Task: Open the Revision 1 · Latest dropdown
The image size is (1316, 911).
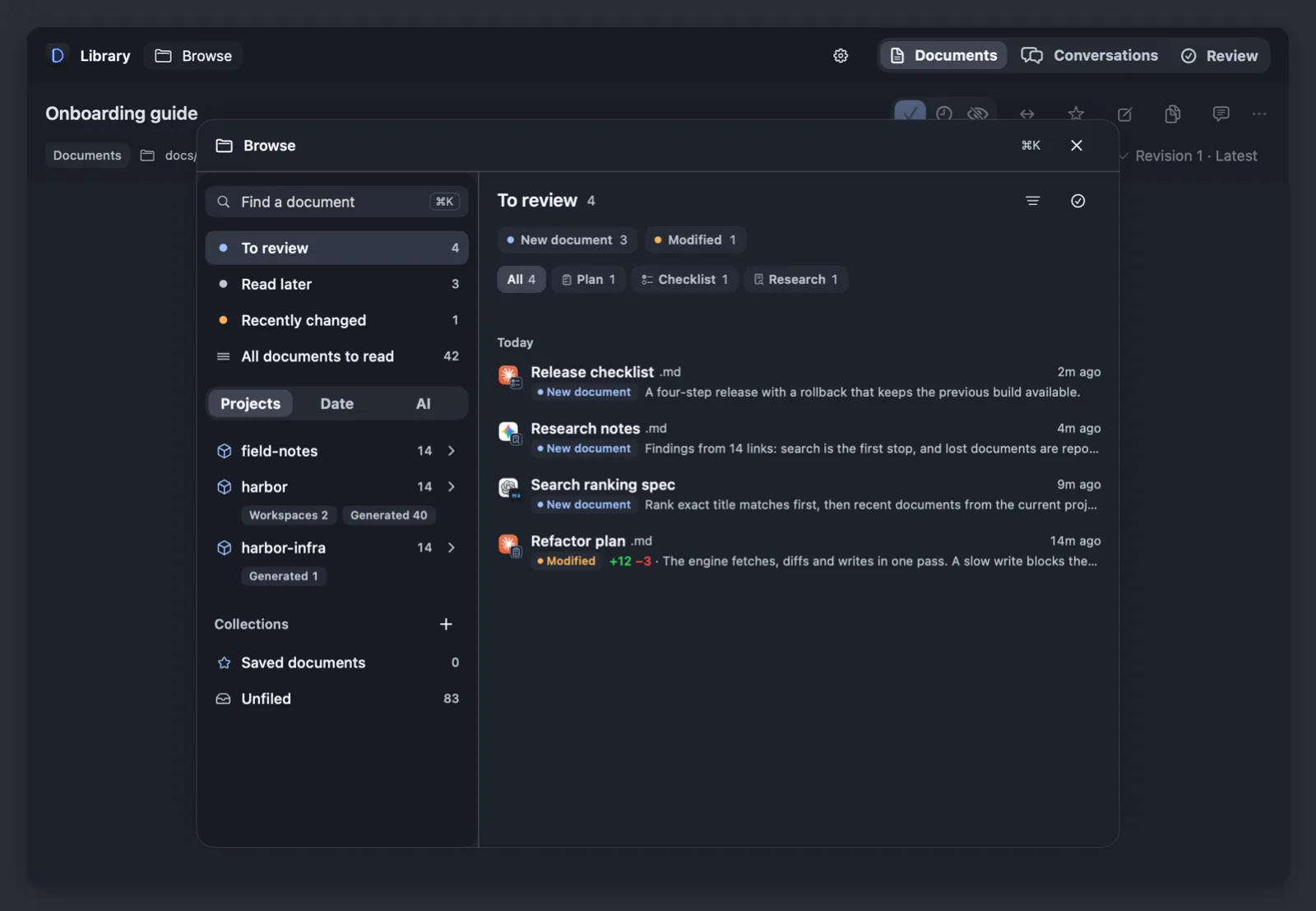Action: [x=1188, y=156]
